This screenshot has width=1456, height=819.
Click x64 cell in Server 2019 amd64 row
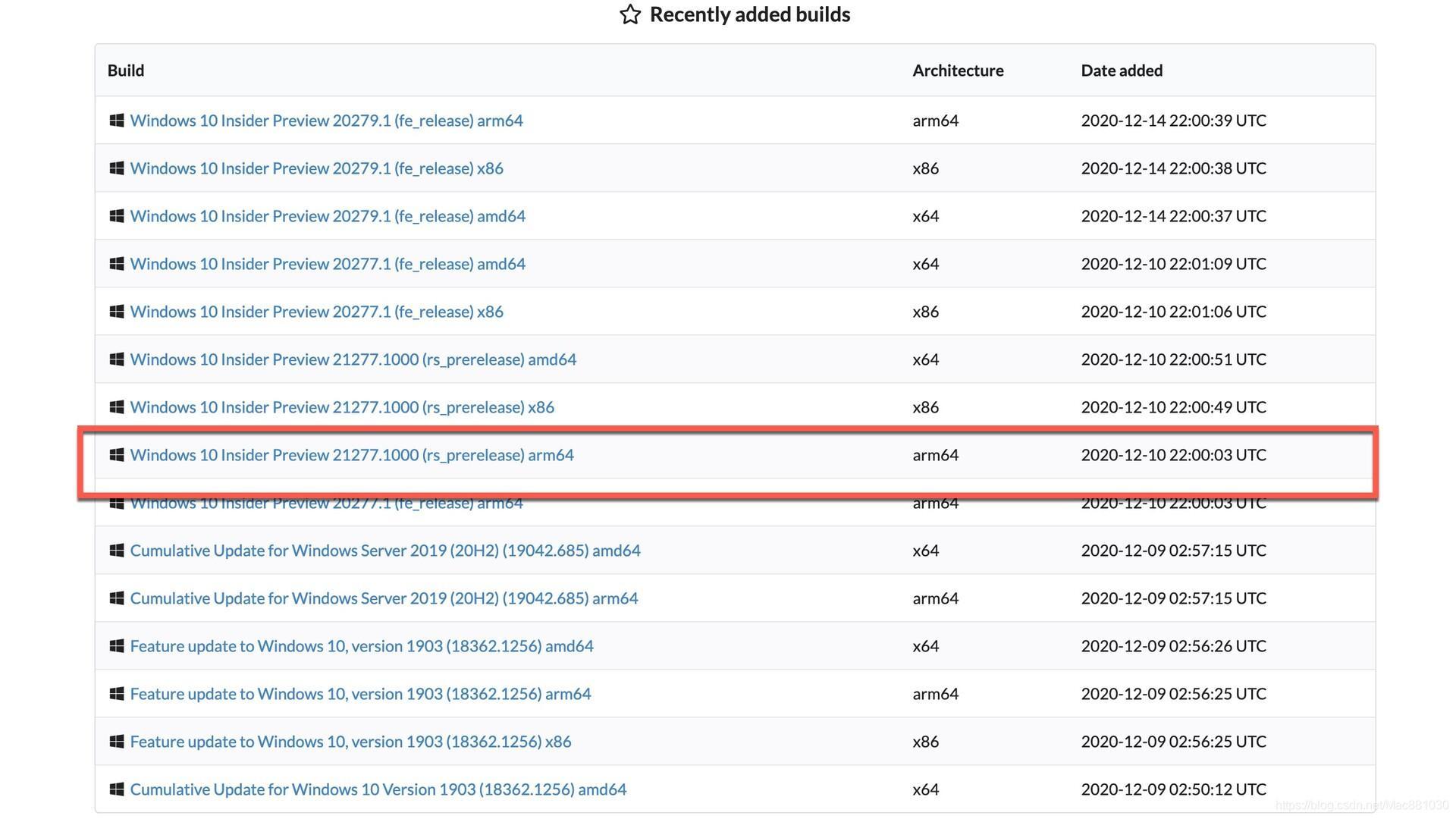point(925,551)
